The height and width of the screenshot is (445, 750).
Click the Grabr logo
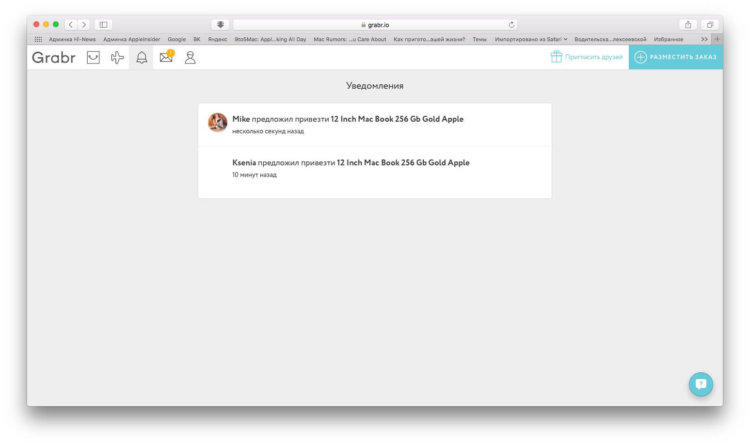pyautogui.click(x=54, y=57)
